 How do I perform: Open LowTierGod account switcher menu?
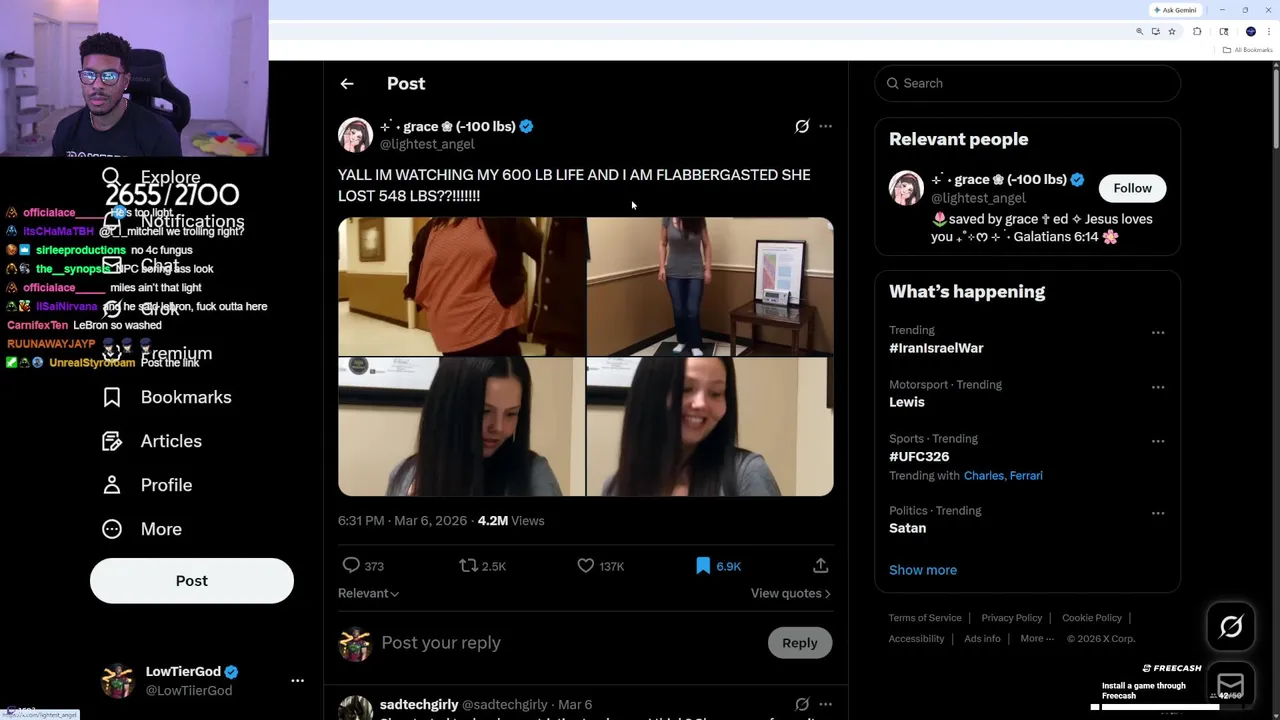(297, 680)
